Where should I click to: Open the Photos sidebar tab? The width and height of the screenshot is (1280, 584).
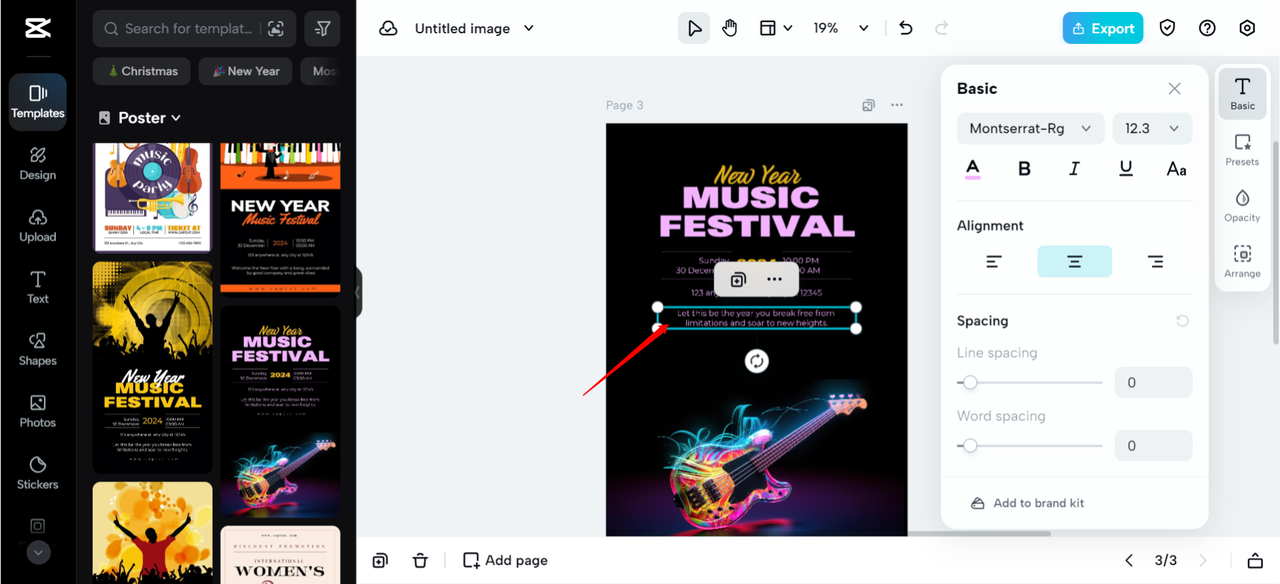point(38,412)
